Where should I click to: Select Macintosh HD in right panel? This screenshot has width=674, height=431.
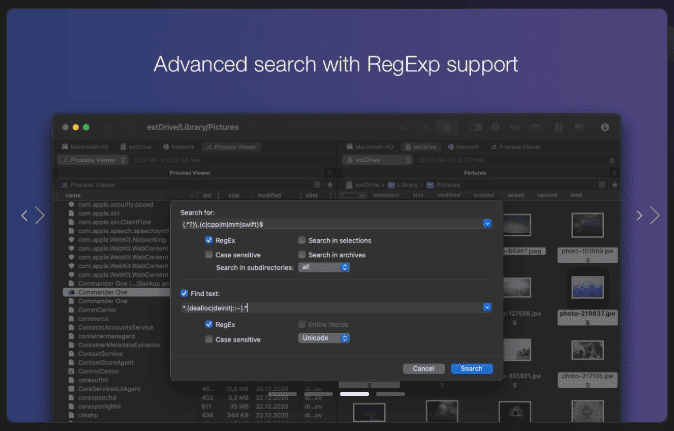370,147
